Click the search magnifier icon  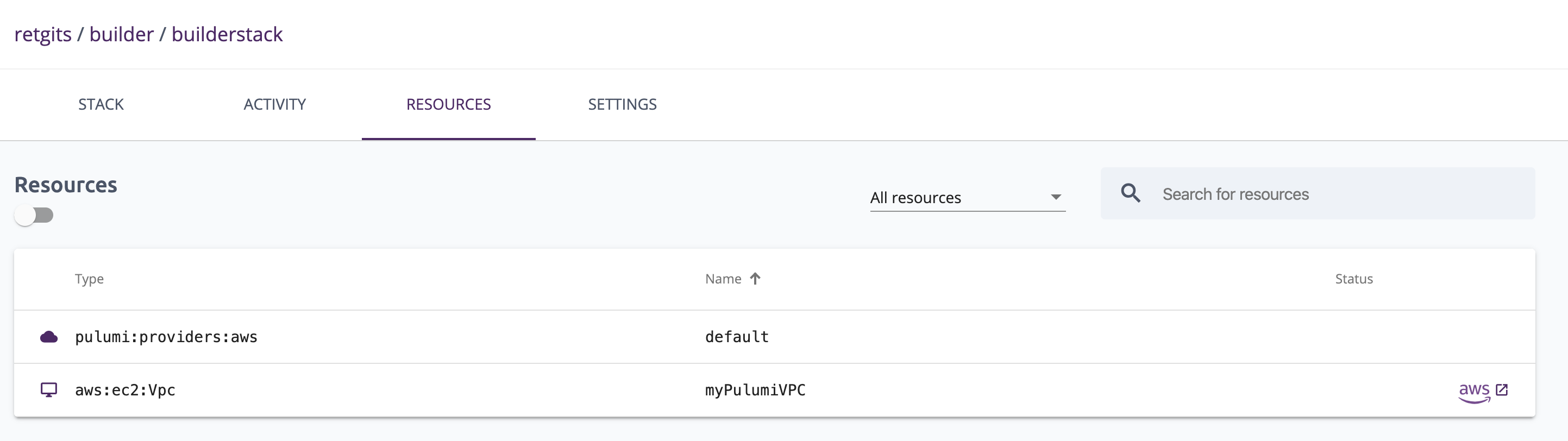pos(1130,193)
